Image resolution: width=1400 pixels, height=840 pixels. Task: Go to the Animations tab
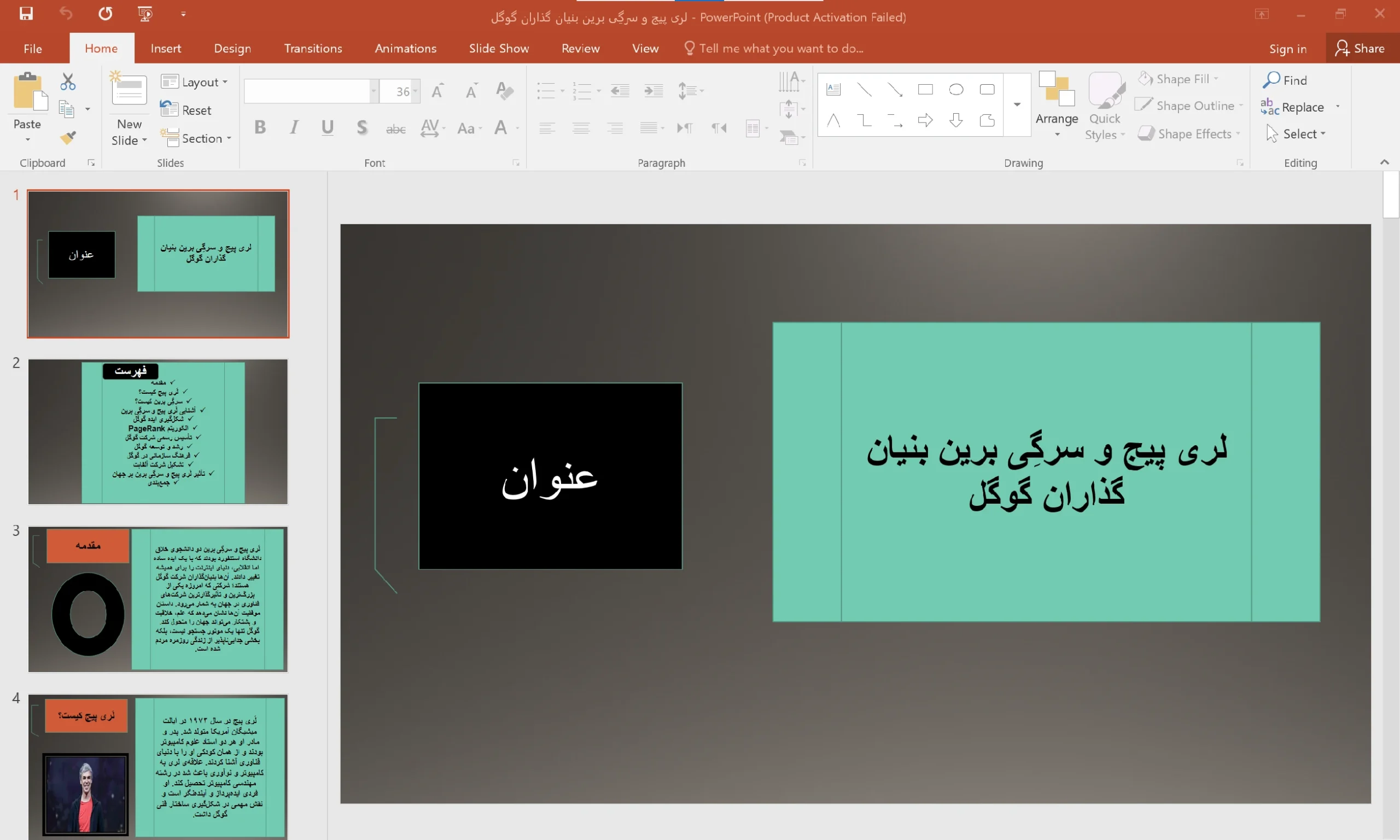click(x=406, y=48)
